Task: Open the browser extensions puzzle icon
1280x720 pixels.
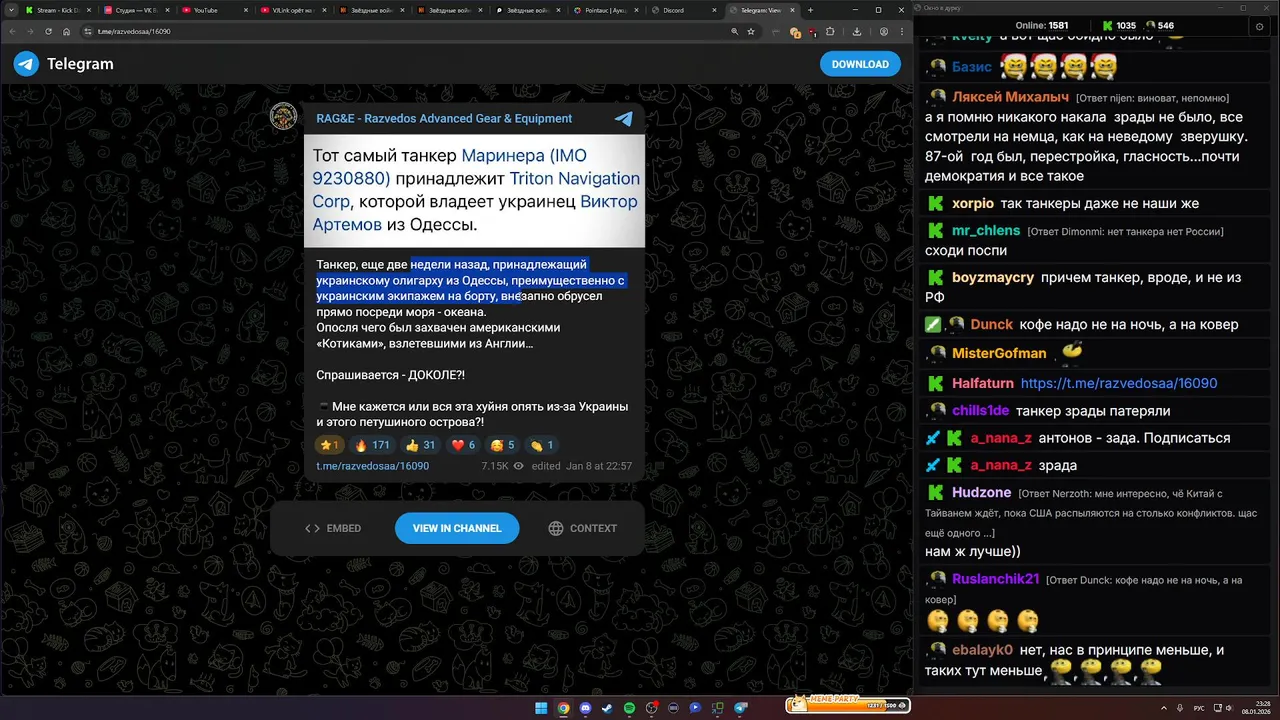Action: pyautogui.click(x=830, y=32)
